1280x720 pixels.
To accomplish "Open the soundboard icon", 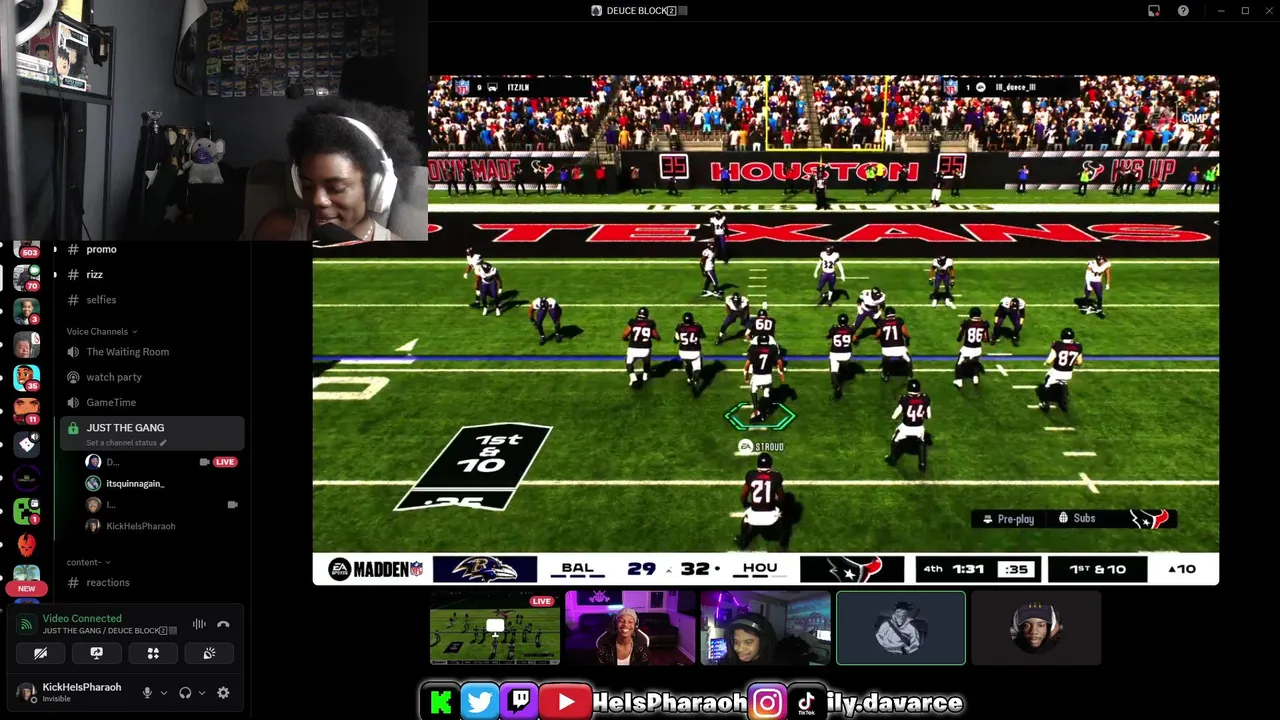I will pos(209,653).
